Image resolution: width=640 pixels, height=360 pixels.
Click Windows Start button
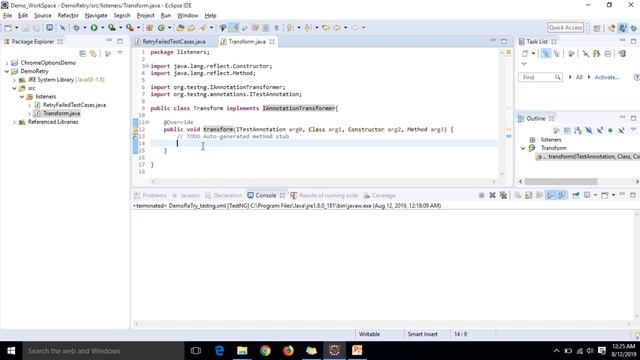(11, 351)
